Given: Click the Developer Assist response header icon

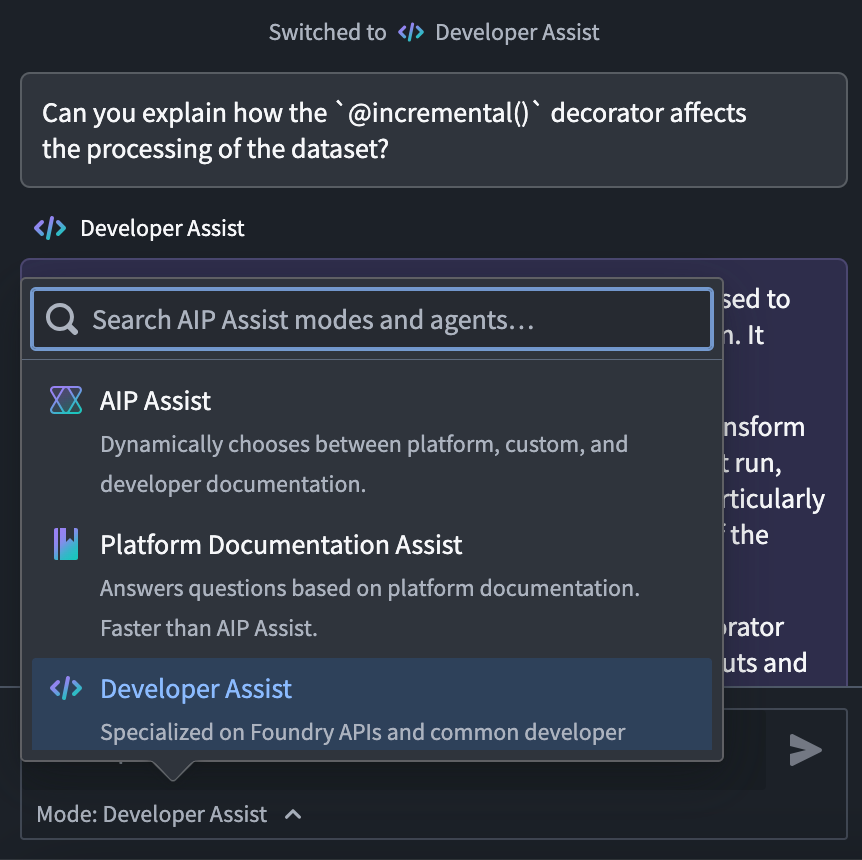Looking at the screenshot, I should click(50, 228).
